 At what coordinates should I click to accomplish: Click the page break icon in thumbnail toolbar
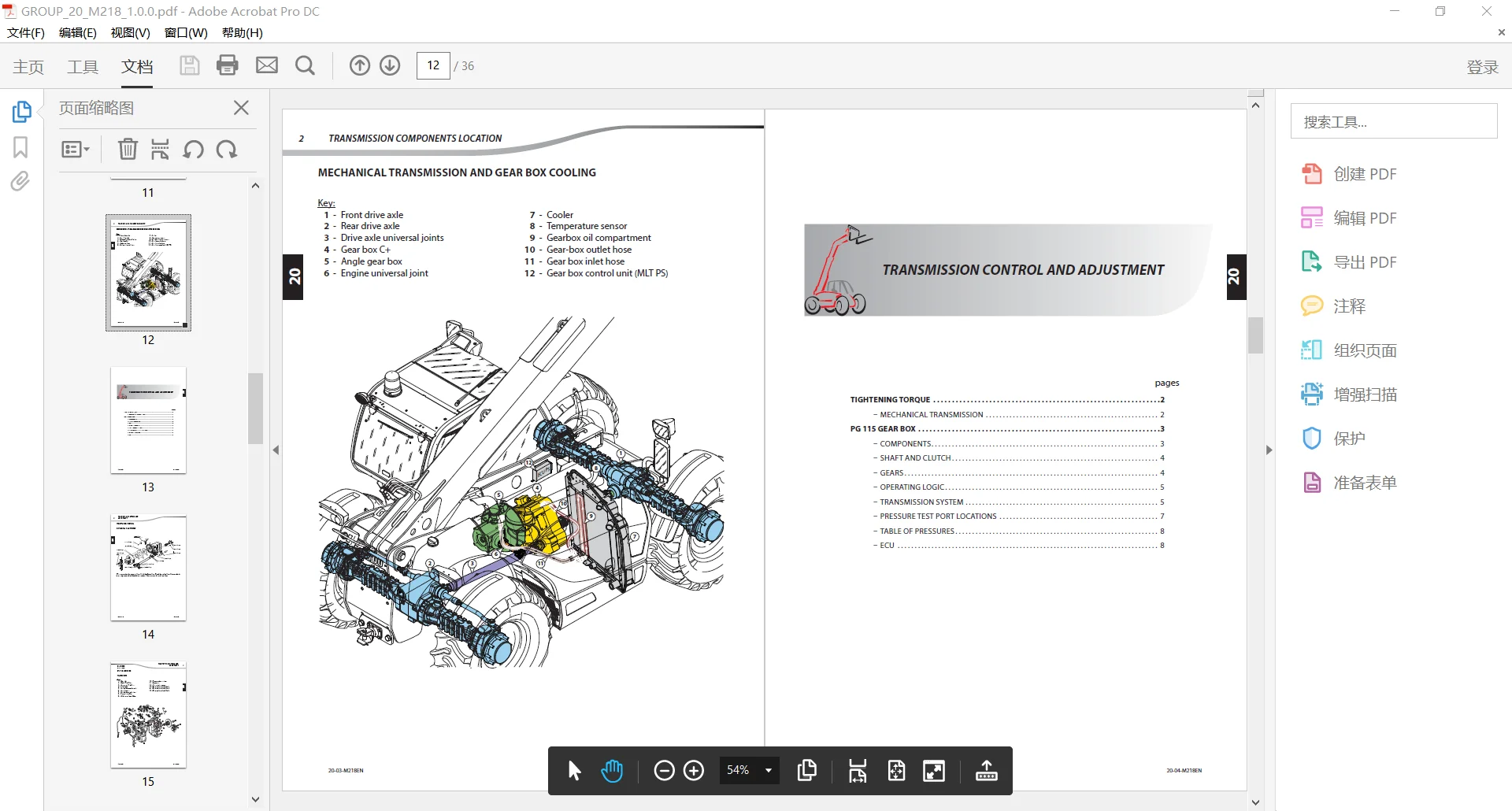click(x=160, y=149)
